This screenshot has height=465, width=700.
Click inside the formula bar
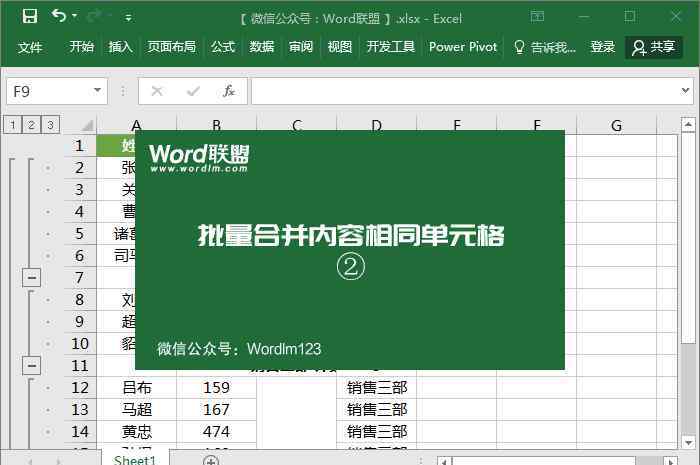tap(464, 91)
